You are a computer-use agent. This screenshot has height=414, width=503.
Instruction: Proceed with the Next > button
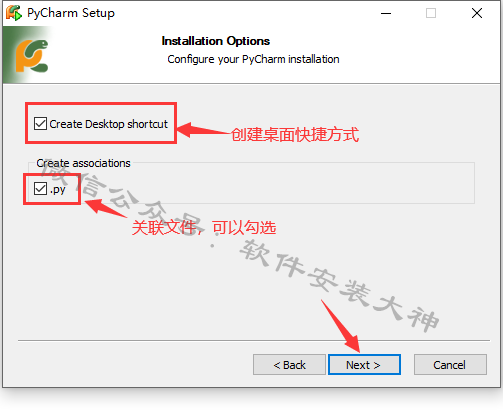pyautogui.click(x=364, y=365)
